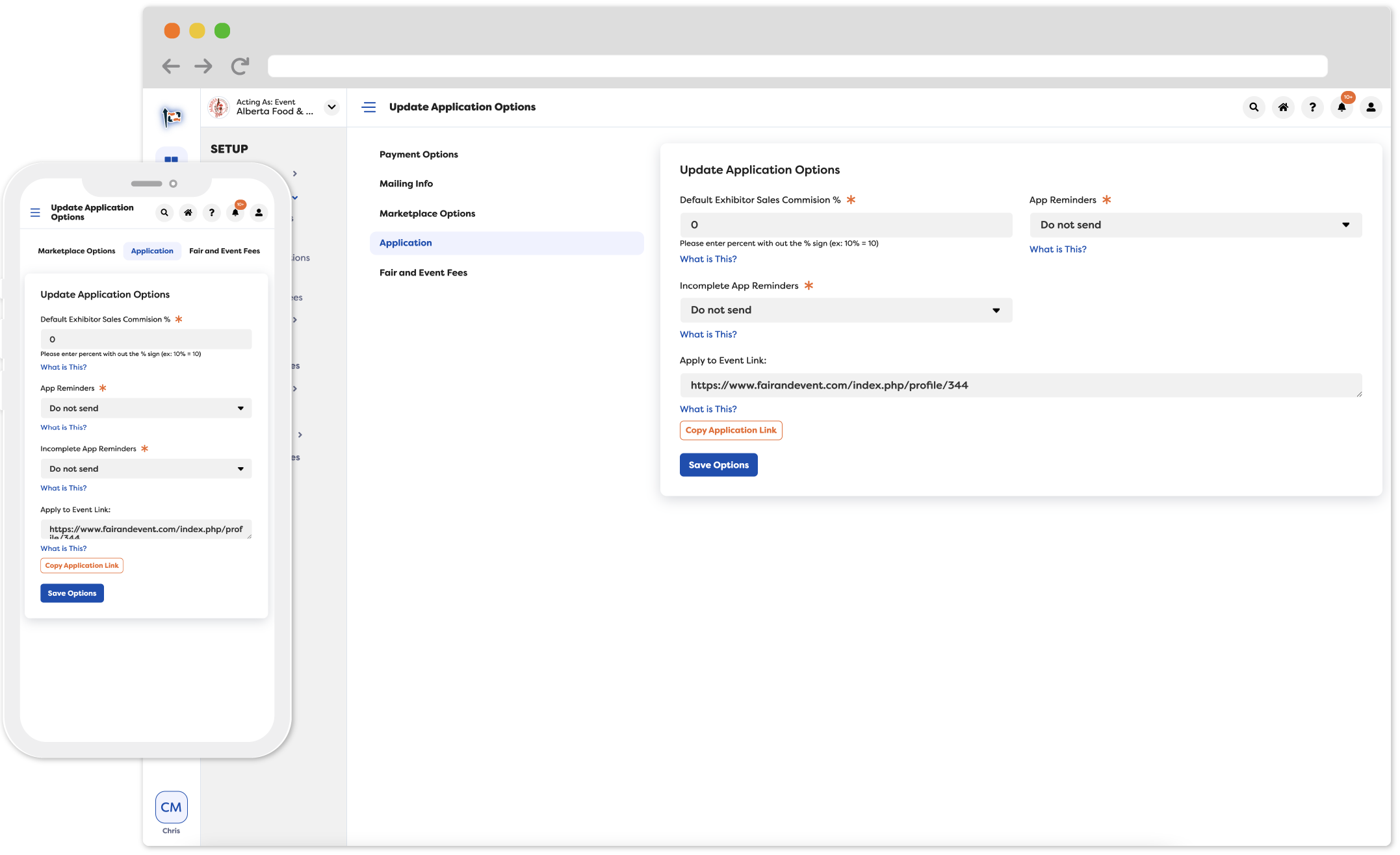Select Fair and Event Fees in the desktop side menu
This screenshot has height=855, width=1400.
(x=423, y=272)
